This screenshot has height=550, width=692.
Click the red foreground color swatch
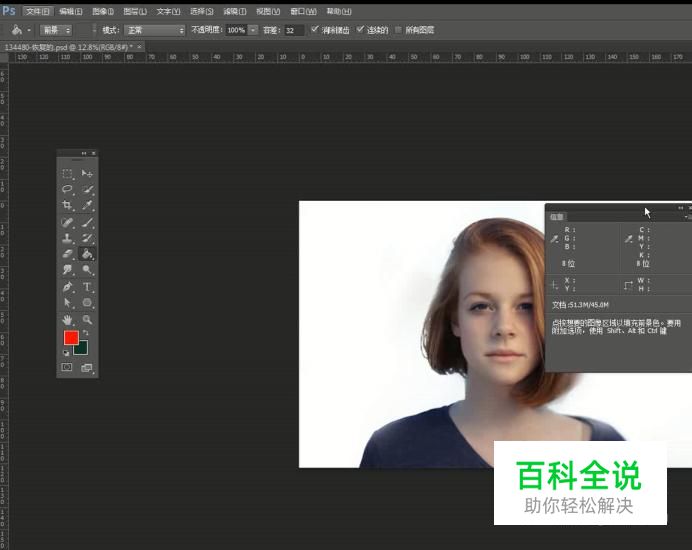coord(71,338)
